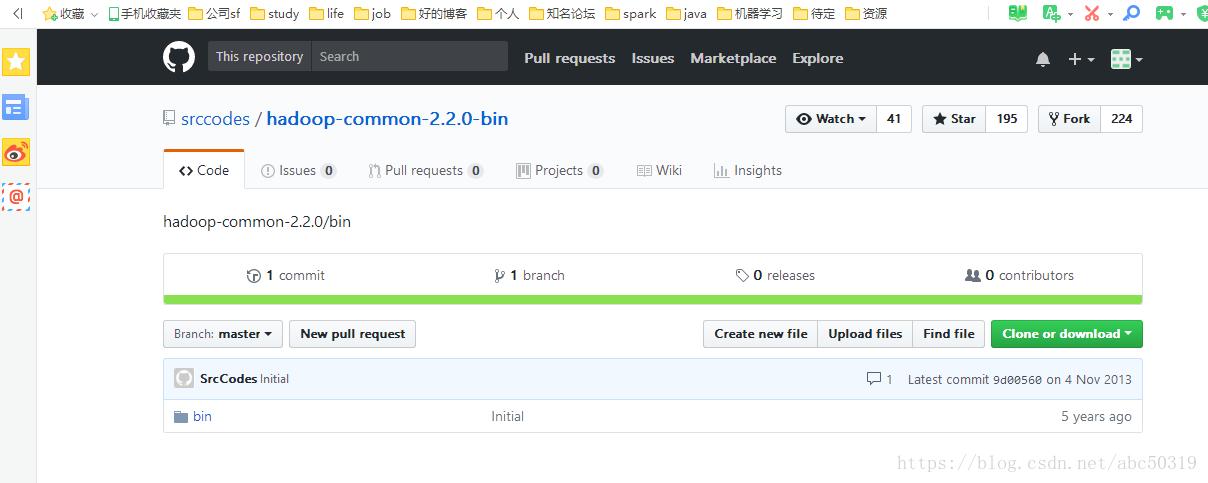This screenshot has width=1208, height=483.
Task: Click the sidebar blue news feed icon
Action: click(x=15, y=108)
